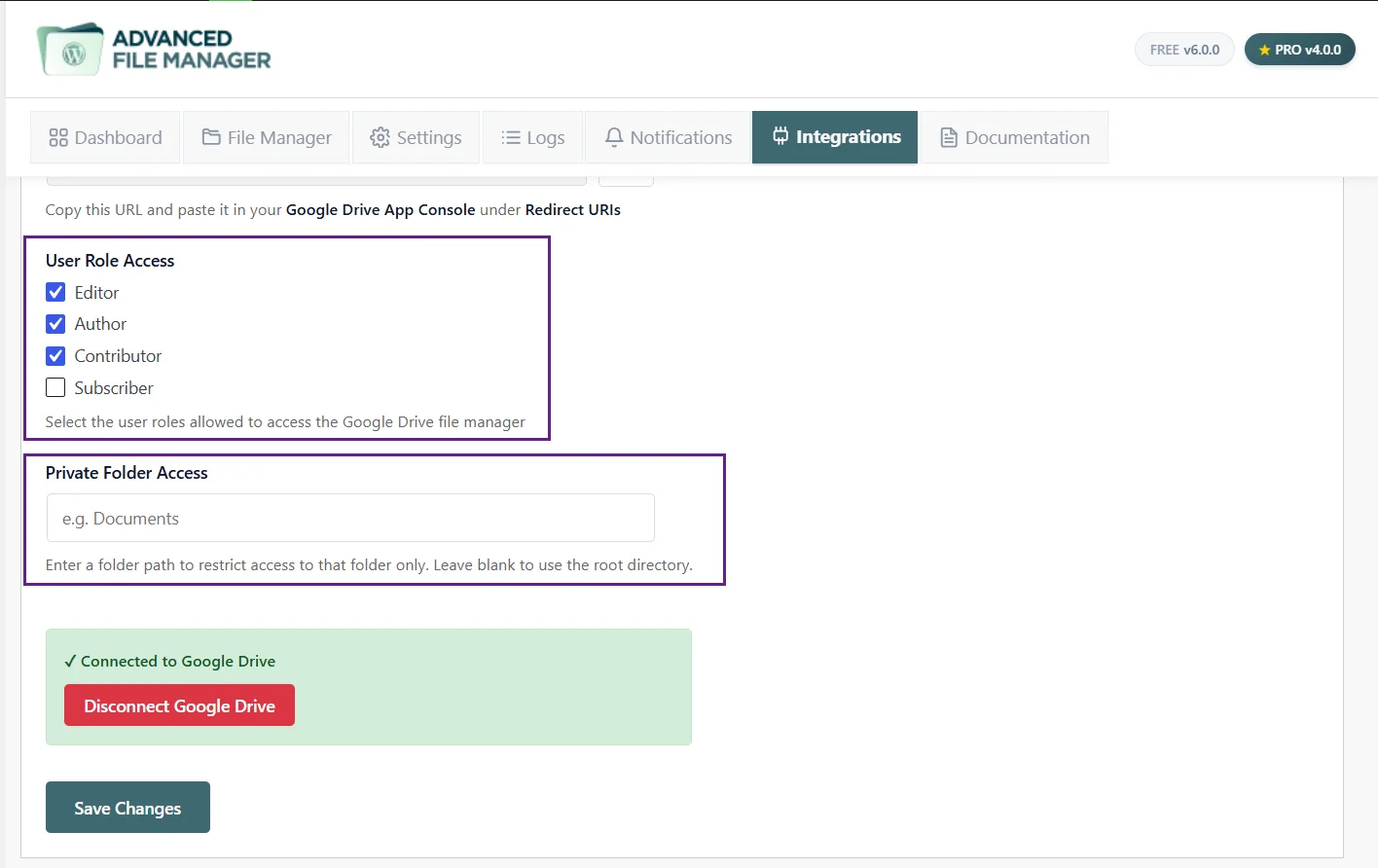
Task: Focus the Private Folder Access path field
Action: click(350, 518)
